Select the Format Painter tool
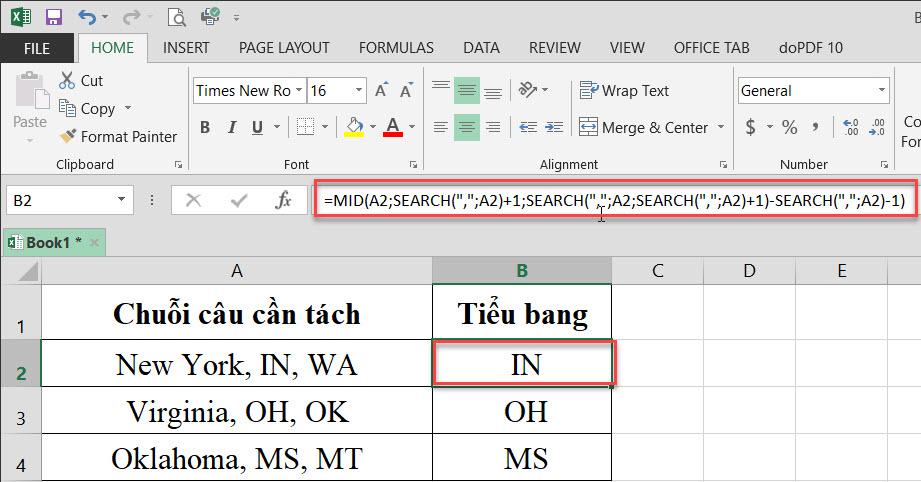The height and width of the screenshot is (482, 921). point(117,136)
